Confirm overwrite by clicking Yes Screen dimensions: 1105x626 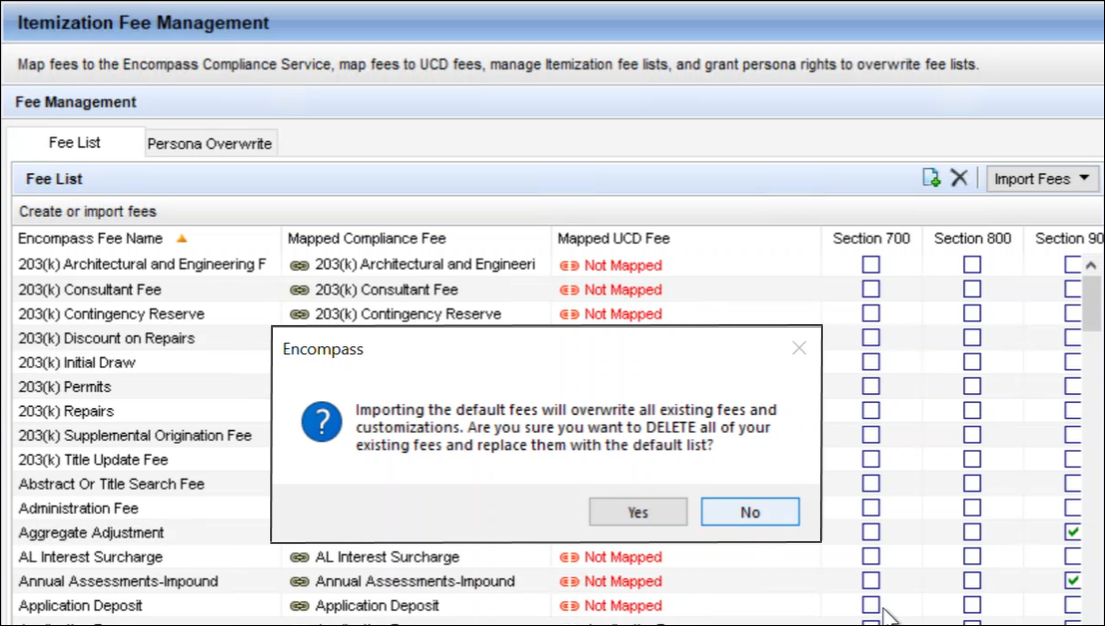tap(638, 513)
